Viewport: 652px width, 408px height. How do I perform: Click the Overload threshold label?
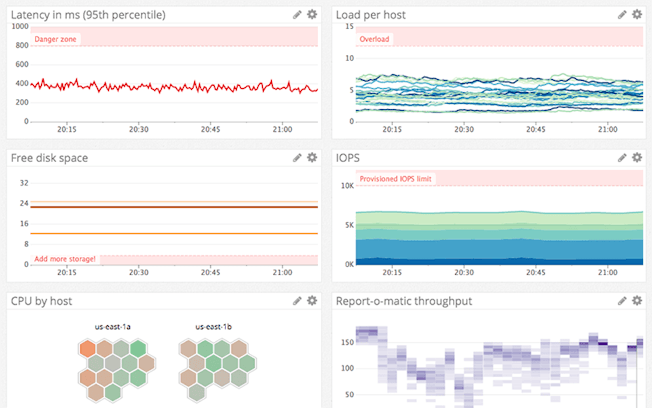(375, 39)
